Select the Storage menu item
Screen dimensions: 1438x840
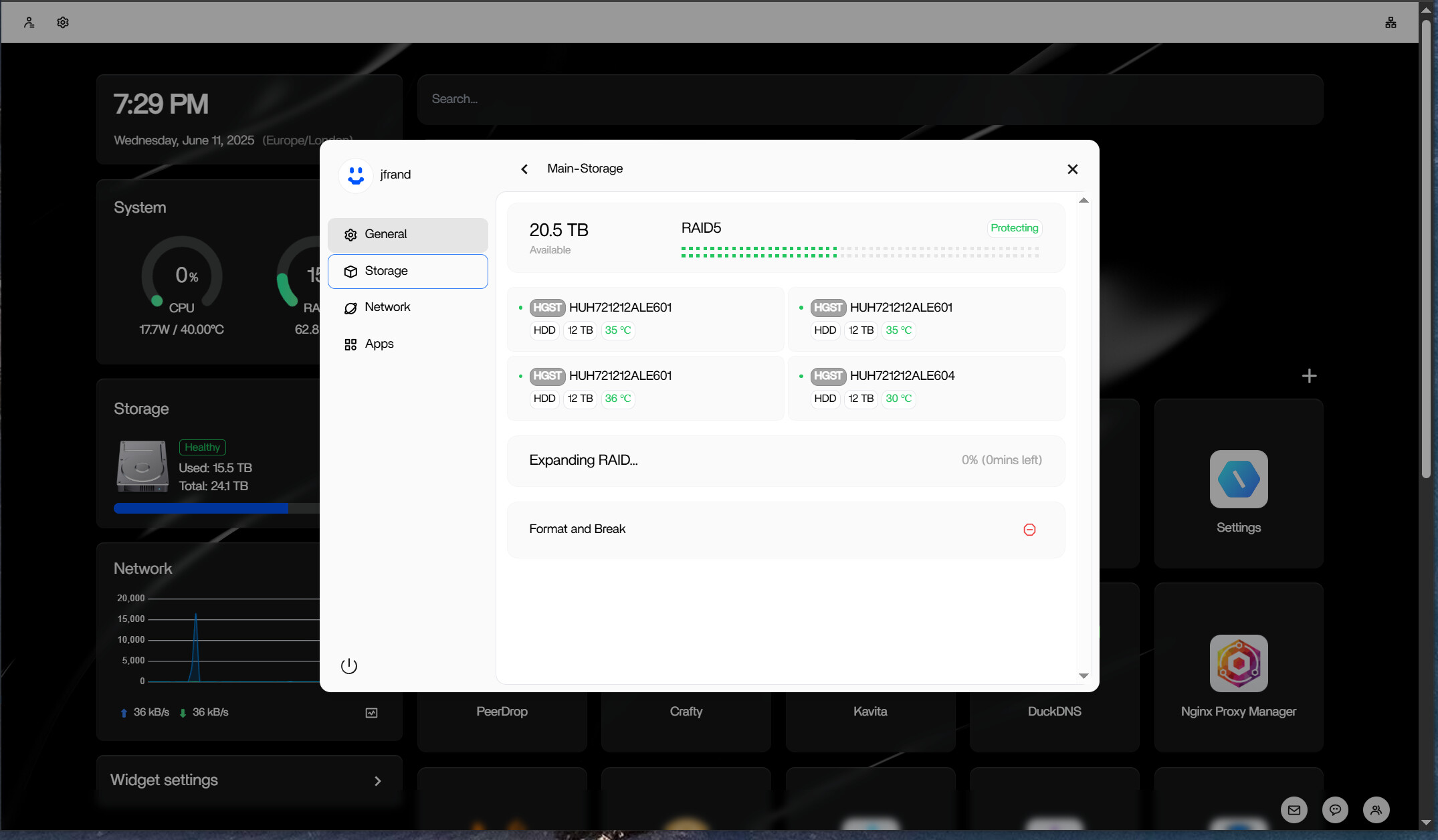408,272
